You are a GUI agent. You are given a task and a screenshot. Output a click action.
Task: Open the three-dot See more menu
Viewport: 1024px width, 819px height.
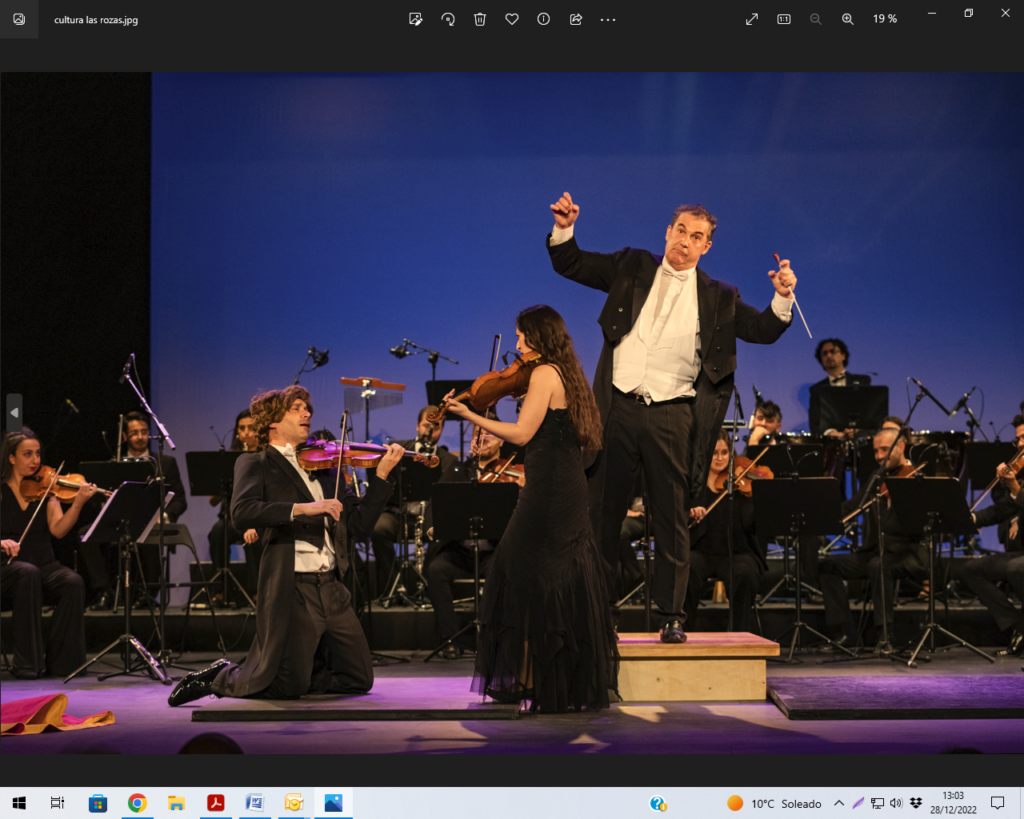click(x=608, y=20)
